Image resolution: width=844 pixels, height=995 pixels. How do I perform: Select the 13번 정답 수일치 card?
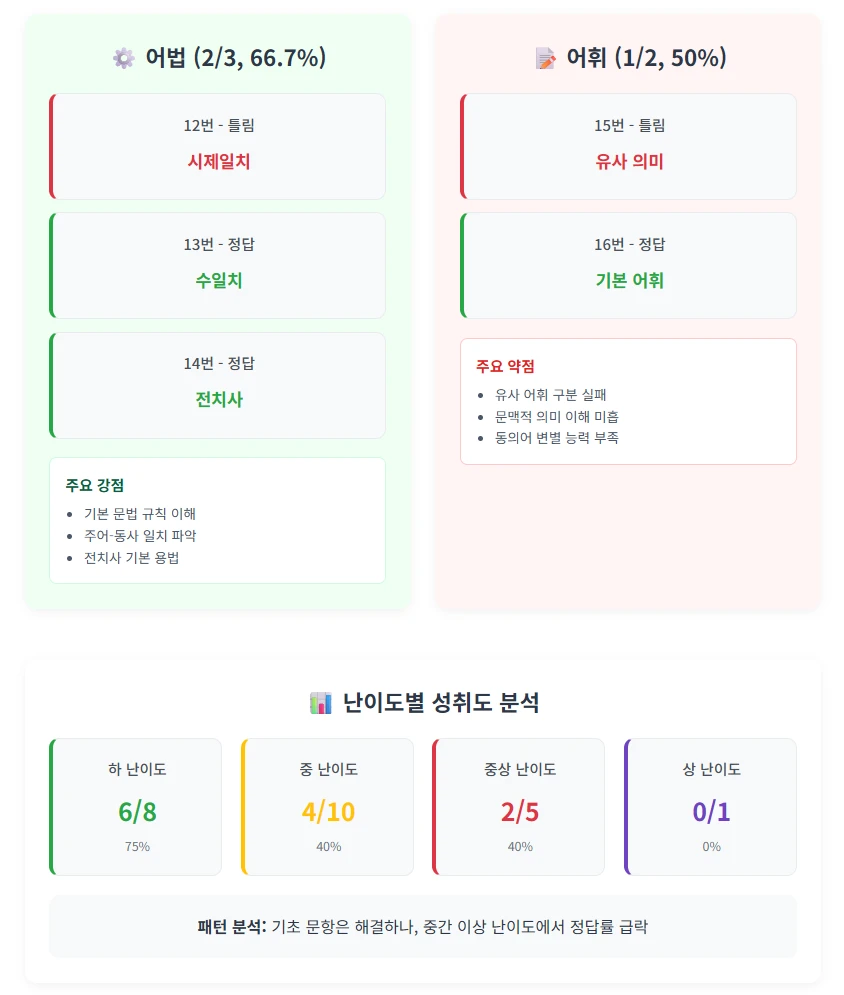tap(218, 266)
